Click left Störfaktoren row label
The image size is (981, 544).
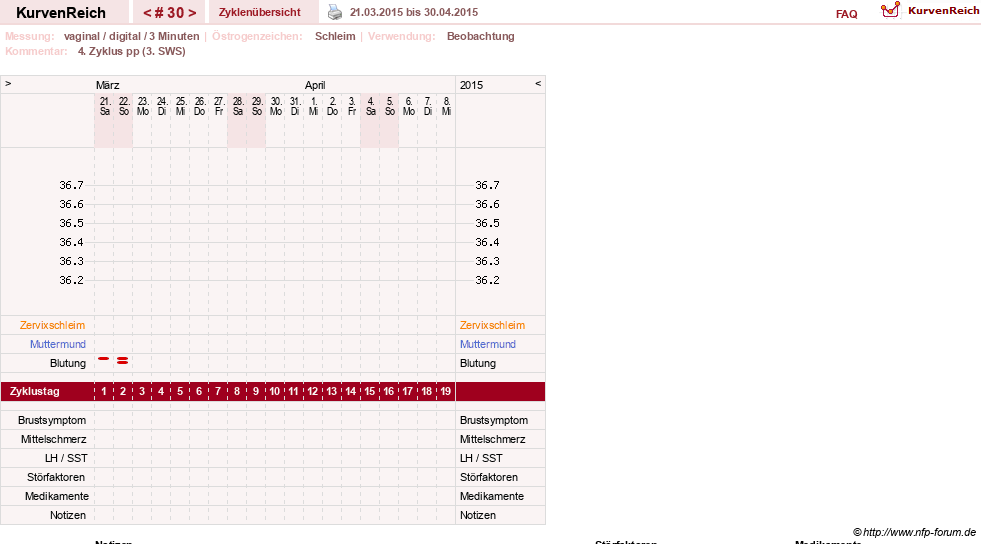(x=56, y=477)
